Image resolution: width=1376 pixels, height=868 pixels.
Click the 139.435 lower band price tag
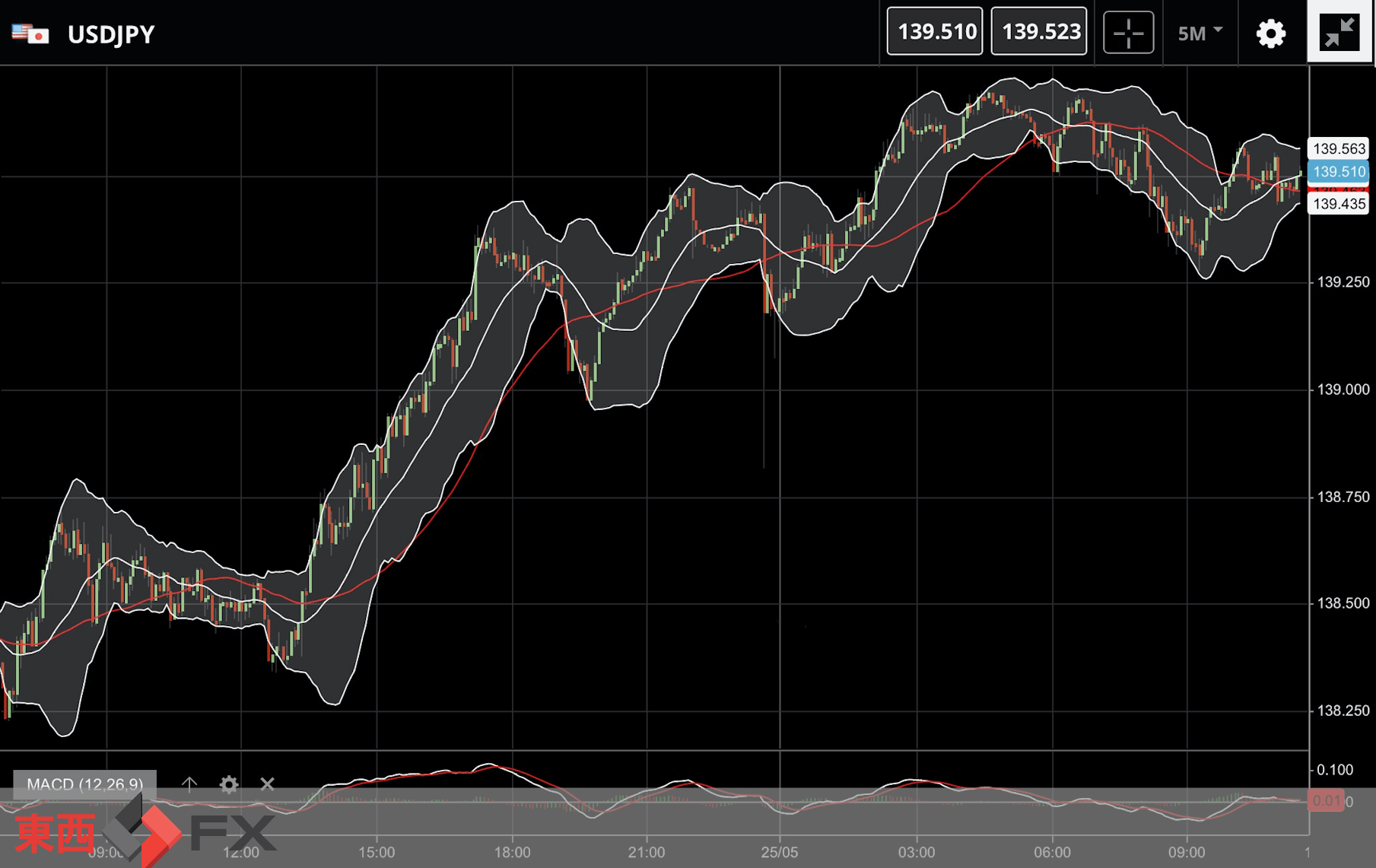[1338, 204]
